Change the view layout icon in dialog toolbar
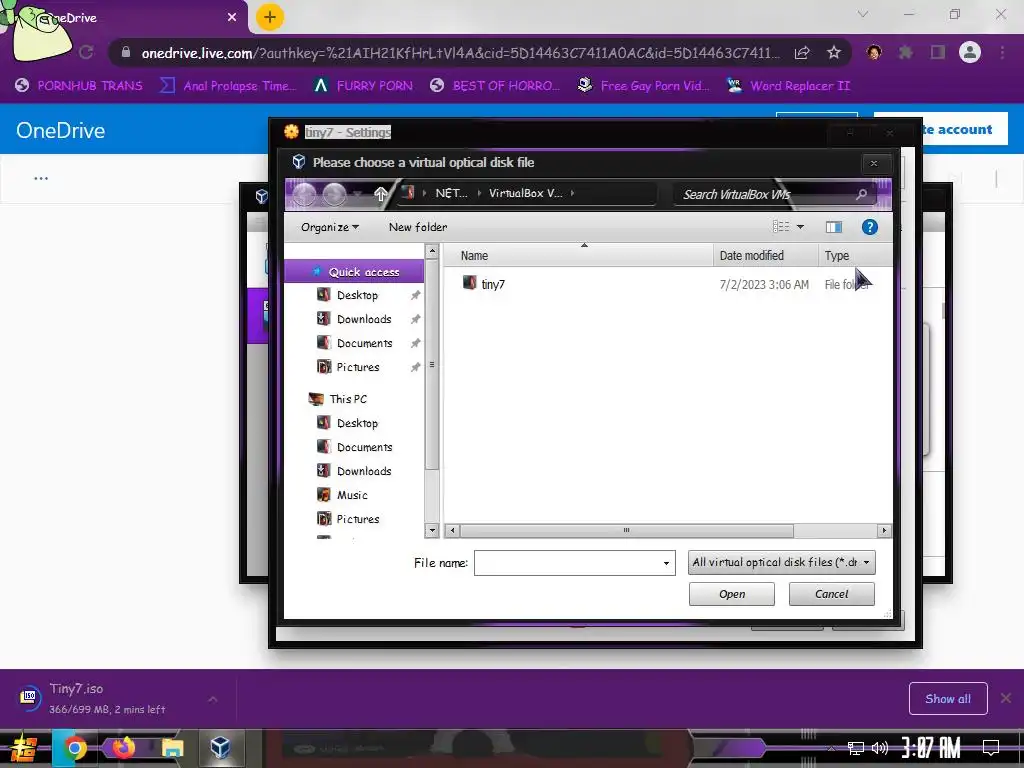Screen dimensions: 1024x768 click(781, 227)
